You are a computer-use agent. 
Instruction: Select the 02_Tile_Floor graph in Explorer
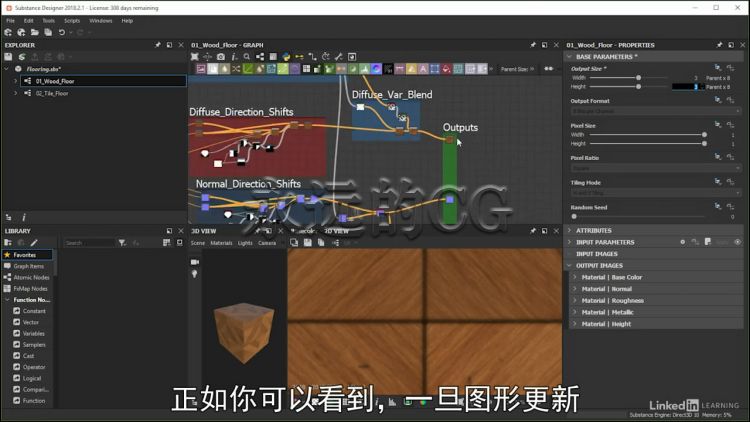(x=52, y=93)
